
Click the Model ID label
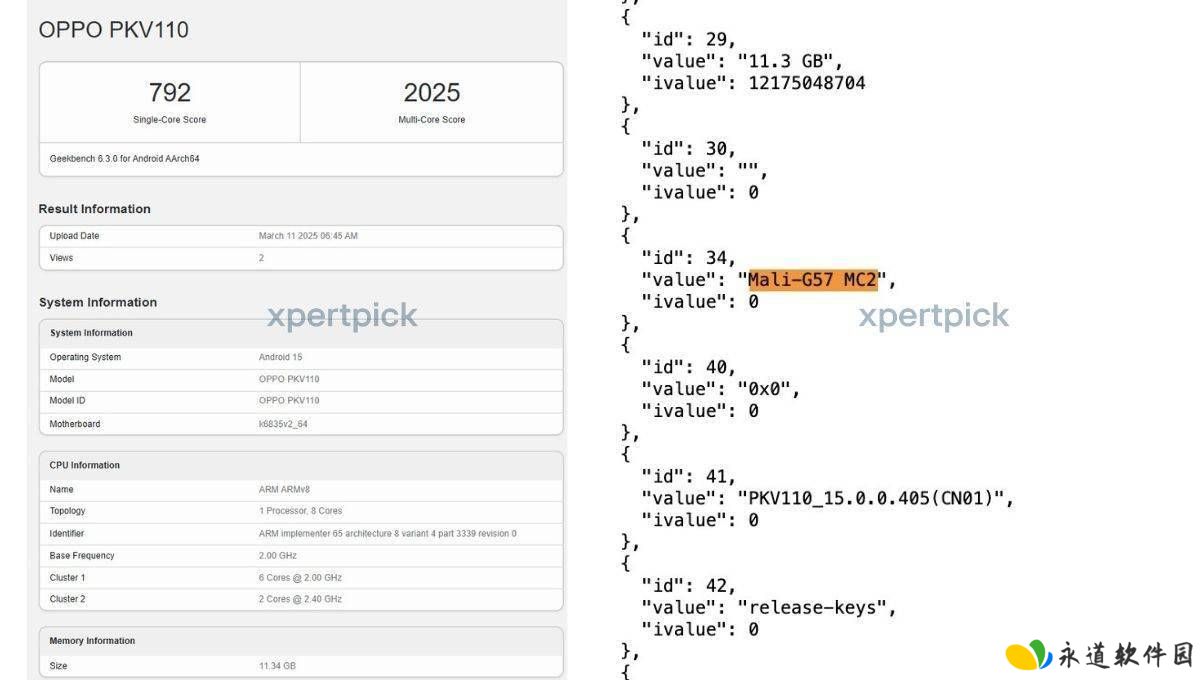click(x=67, y=400)
